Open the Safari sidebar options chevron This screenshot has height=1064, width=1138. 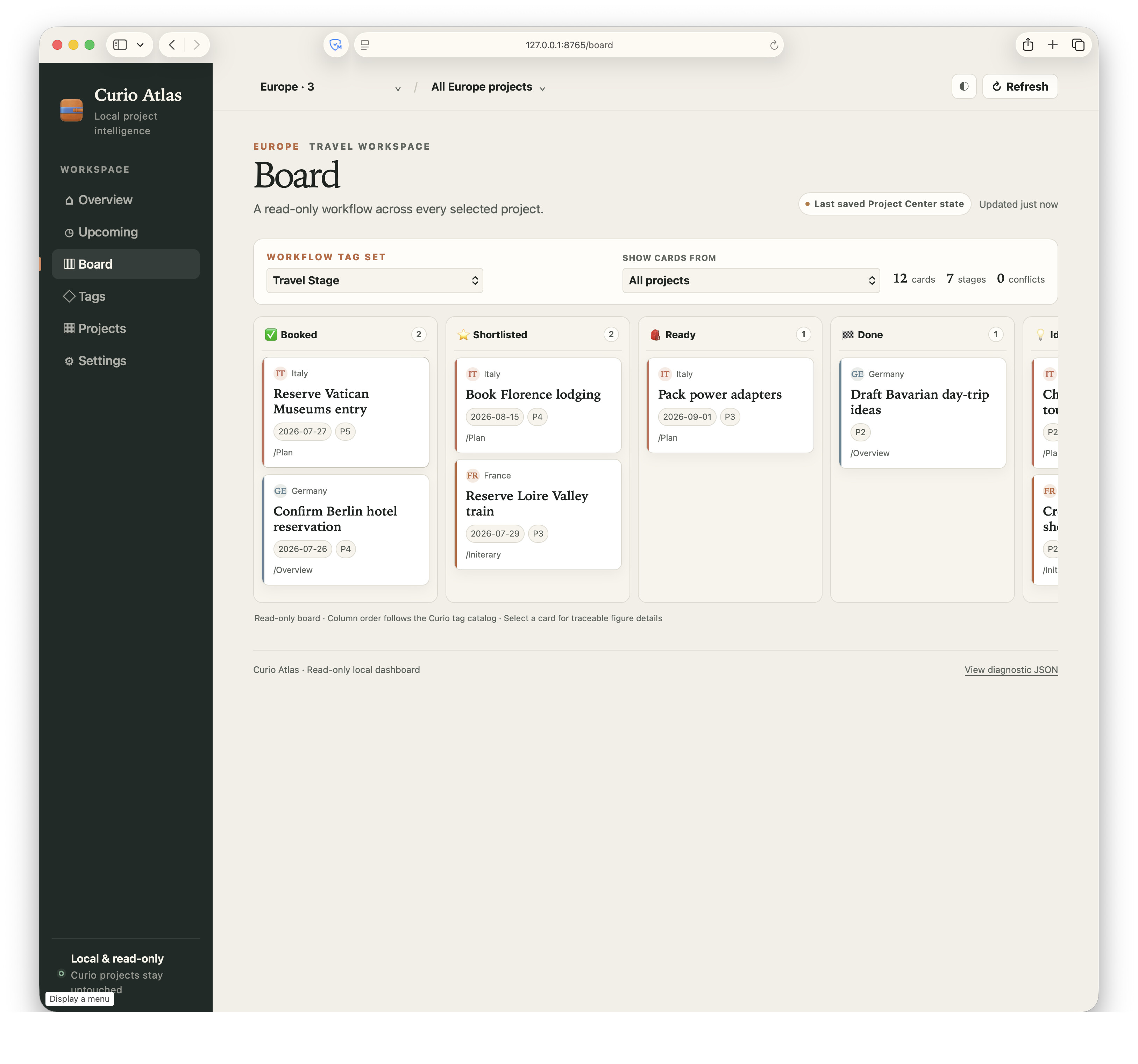point(140,45)
